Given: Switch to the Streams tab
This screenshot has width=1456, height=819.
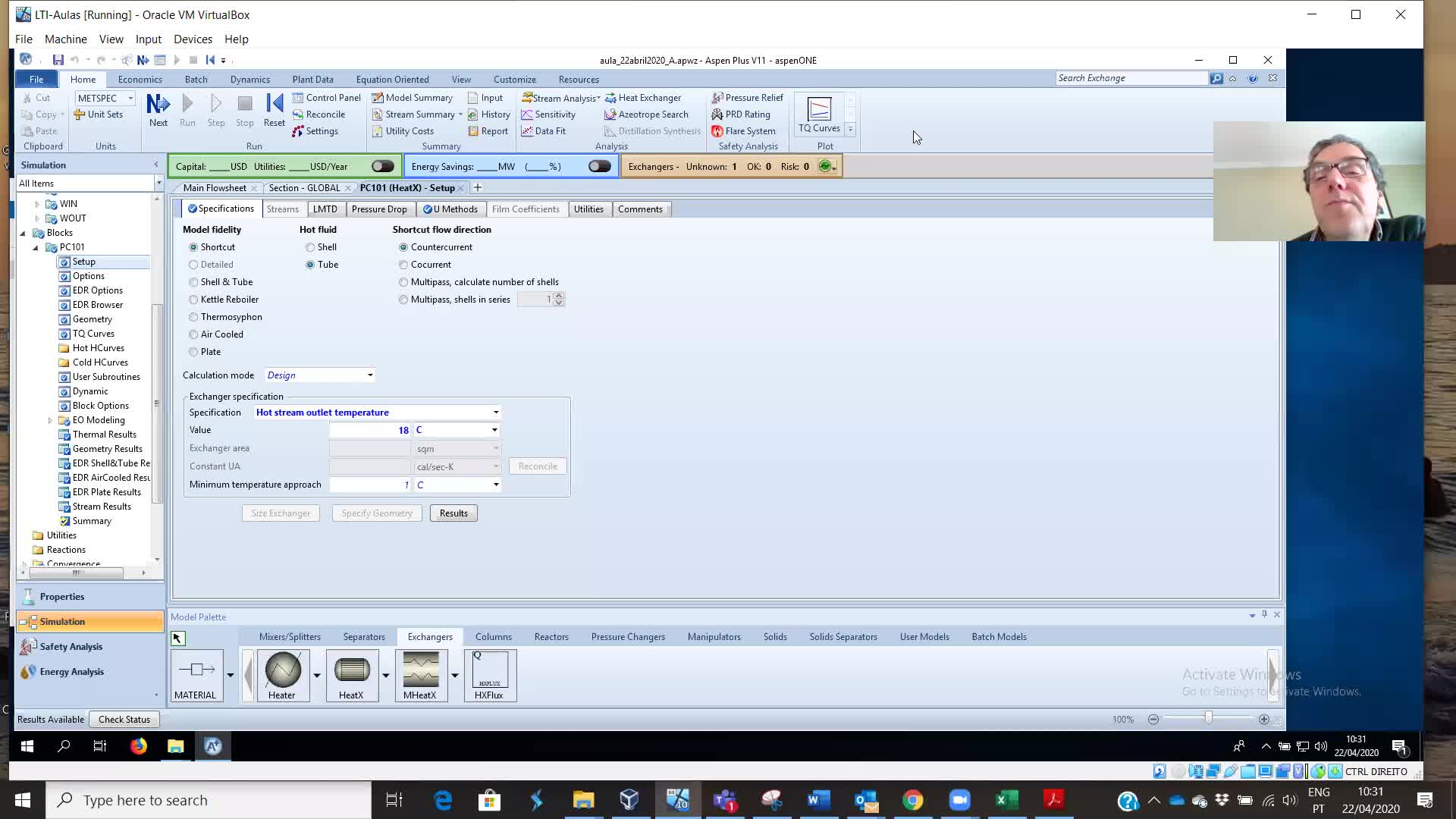Looking at the screenshot, I should [x=282, y=209].
